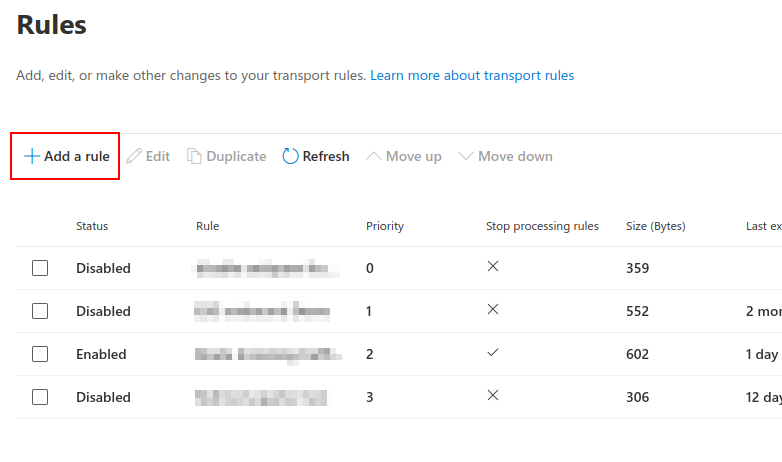The width and height of the screenshot is (782, 462).
Task: Tick the checkbox for the Enabled rule
Action: 40,354
